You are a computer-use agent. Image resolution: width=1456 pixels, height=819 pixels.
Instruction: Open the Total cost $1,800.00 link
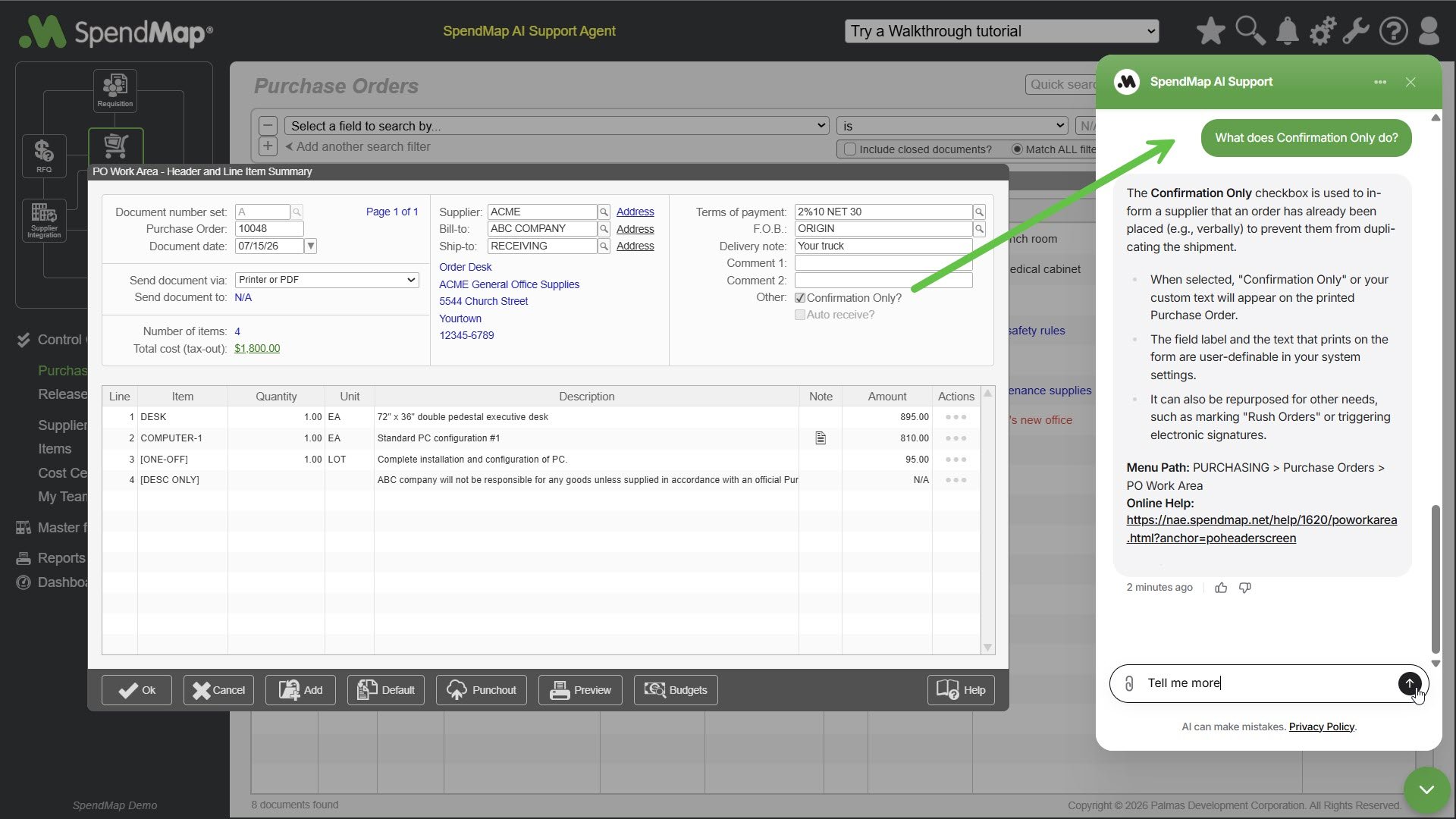pyautogui.click(x=257, y=349)
